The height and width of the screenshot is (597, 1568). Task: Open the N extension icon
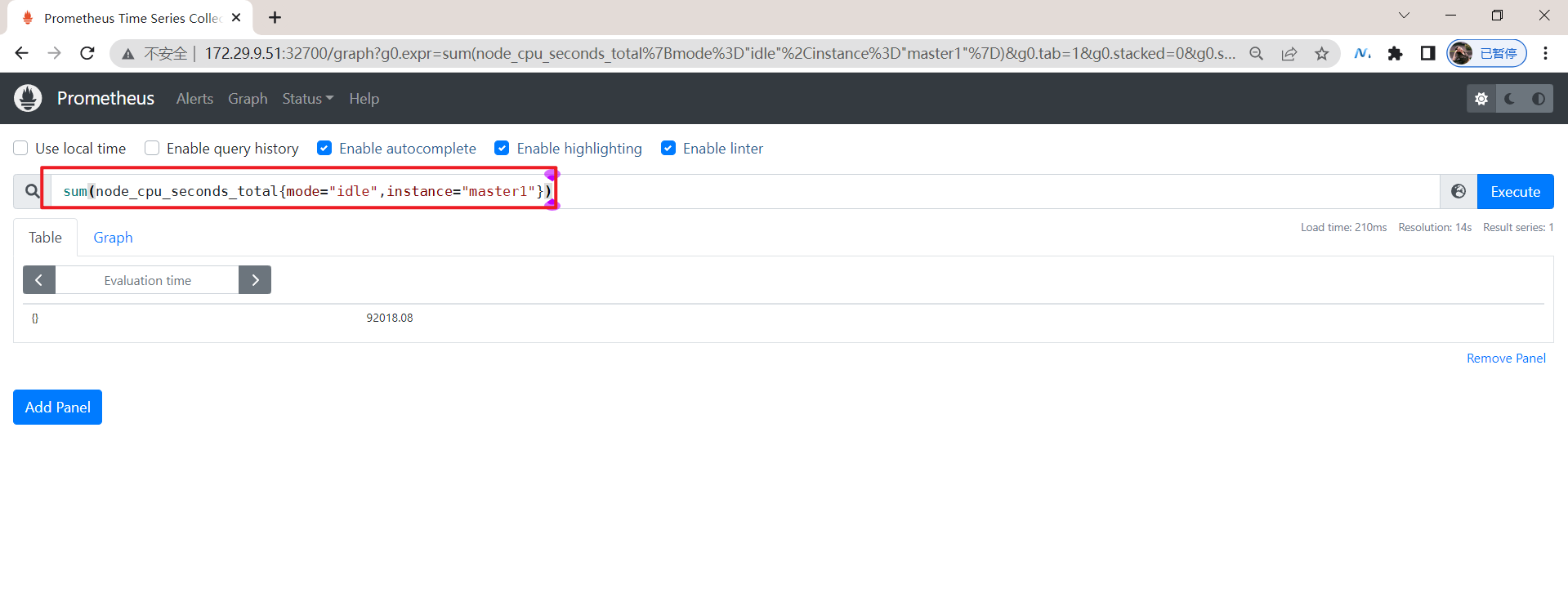1362,53
